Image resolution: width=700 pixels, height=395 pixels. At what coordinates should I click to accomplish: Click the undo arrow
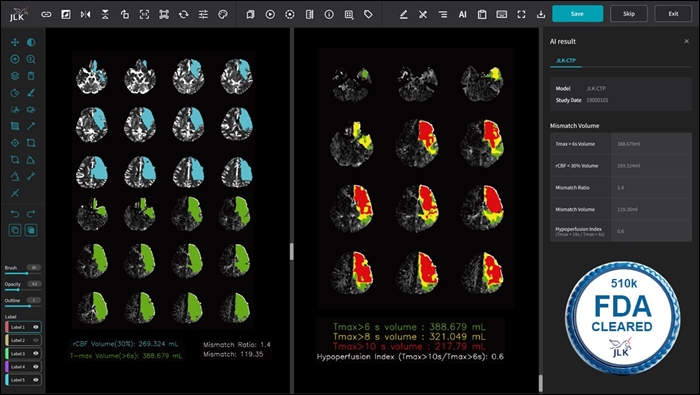15,214
